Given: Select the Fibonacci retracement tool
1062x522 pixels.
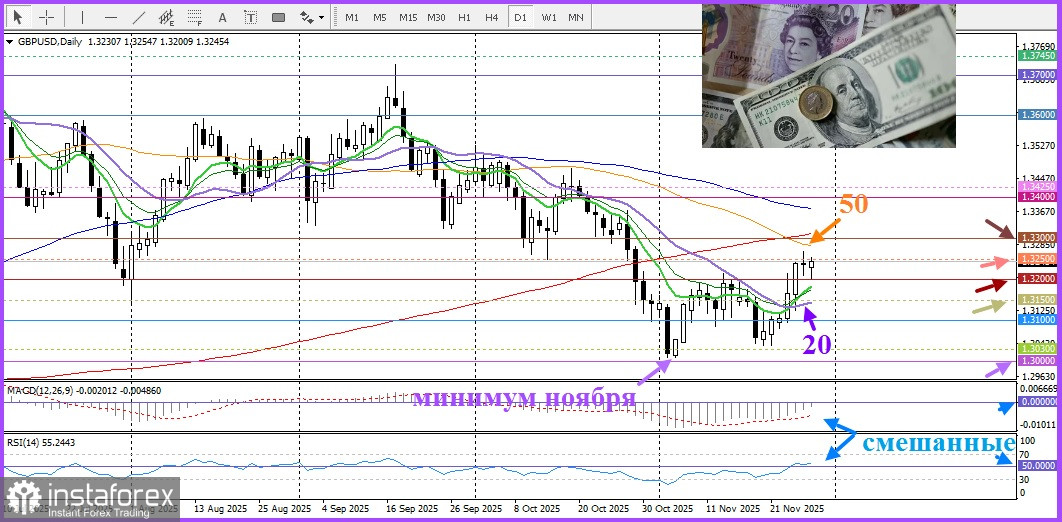Looking at the screenshot, I should coord(195,17).
